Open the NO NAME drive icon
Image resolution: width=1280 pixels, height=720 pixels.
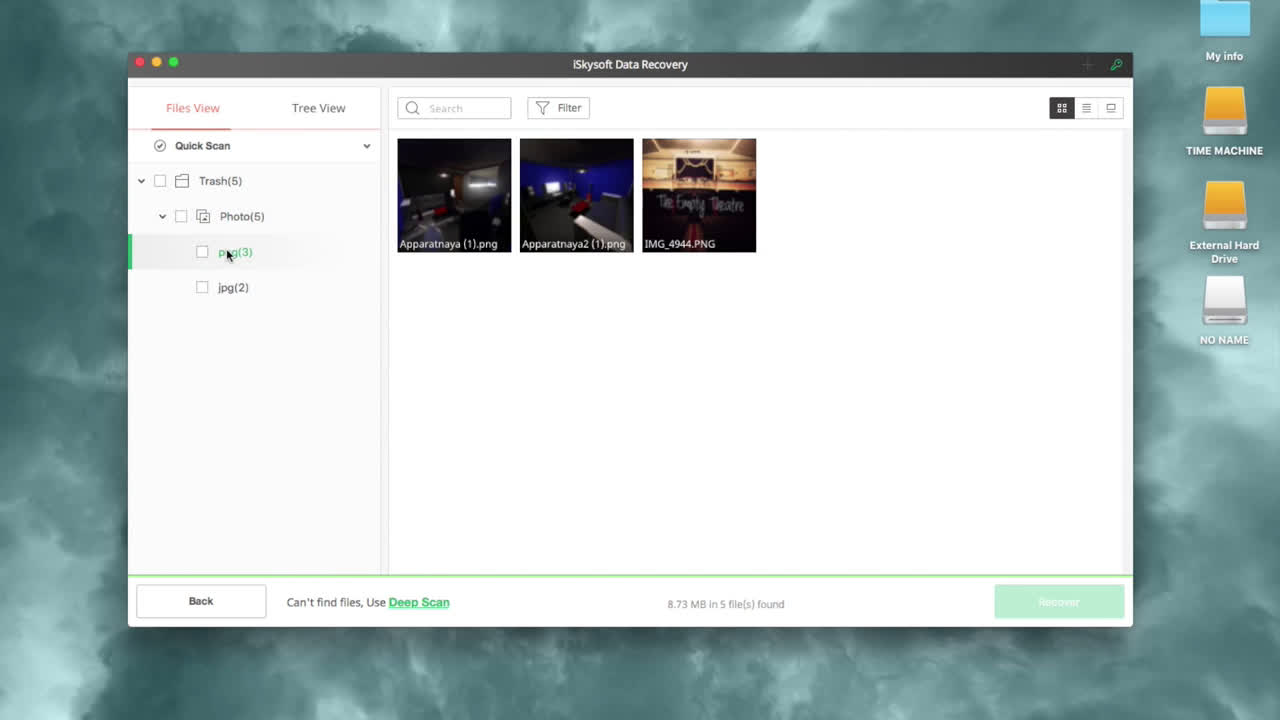coord(1224,301)
